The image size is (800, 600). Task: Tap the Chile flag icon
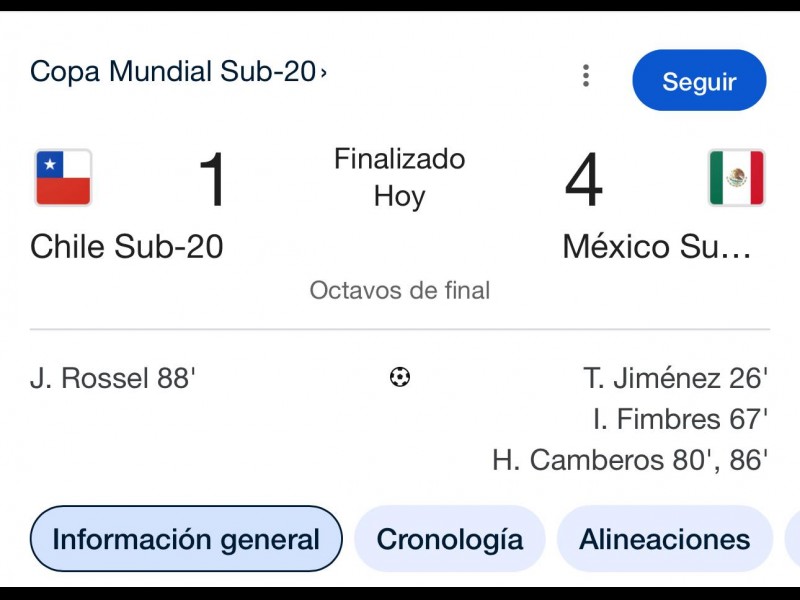click(x=63, y=178)
